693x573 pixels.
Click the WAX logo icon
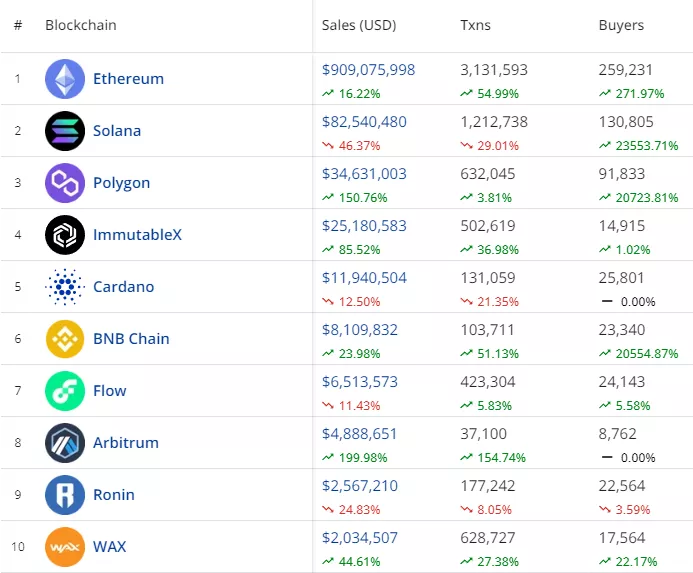(x=65, y=547)
